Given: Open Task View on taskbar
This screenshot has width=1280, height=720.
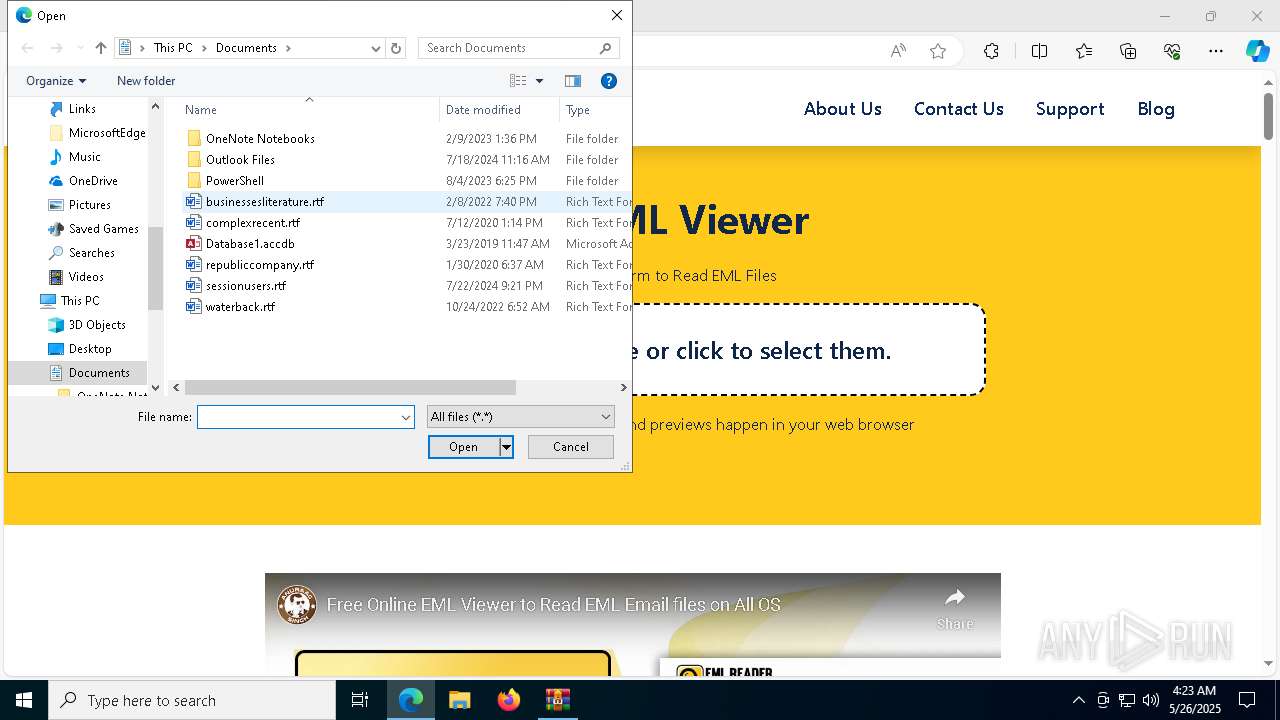Looking at the screenshot, I should click(x=360, y=700).
